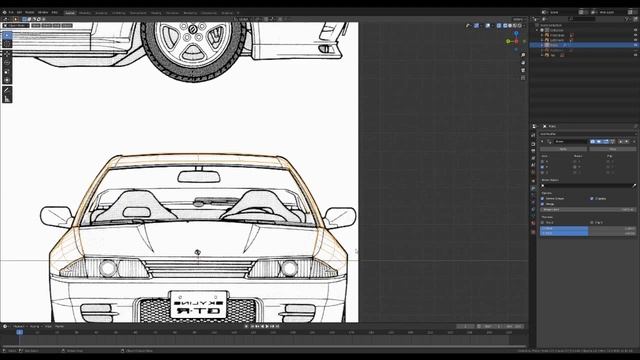The height and width of the screenshot is (360, 640).
Task: Toggle the Clipping checkbox
Action: tap(591, 198)
